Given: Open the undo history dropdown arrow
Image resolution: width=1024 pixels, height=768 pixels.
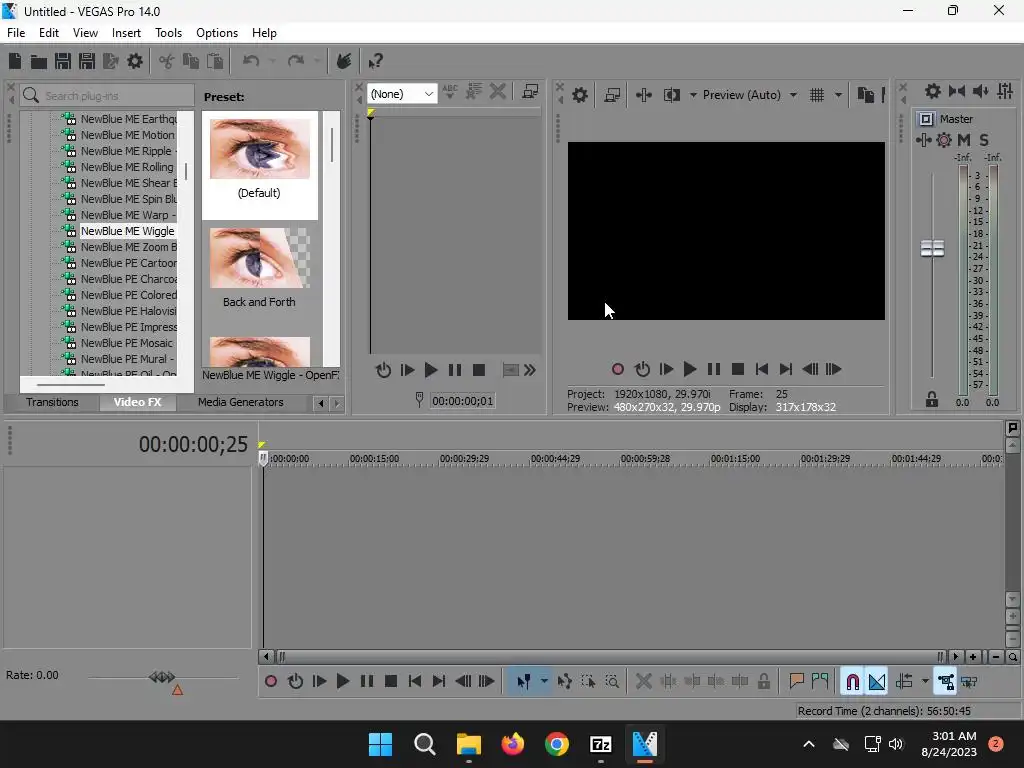Looking at the screenshot, I should click(x=272, y=61).
